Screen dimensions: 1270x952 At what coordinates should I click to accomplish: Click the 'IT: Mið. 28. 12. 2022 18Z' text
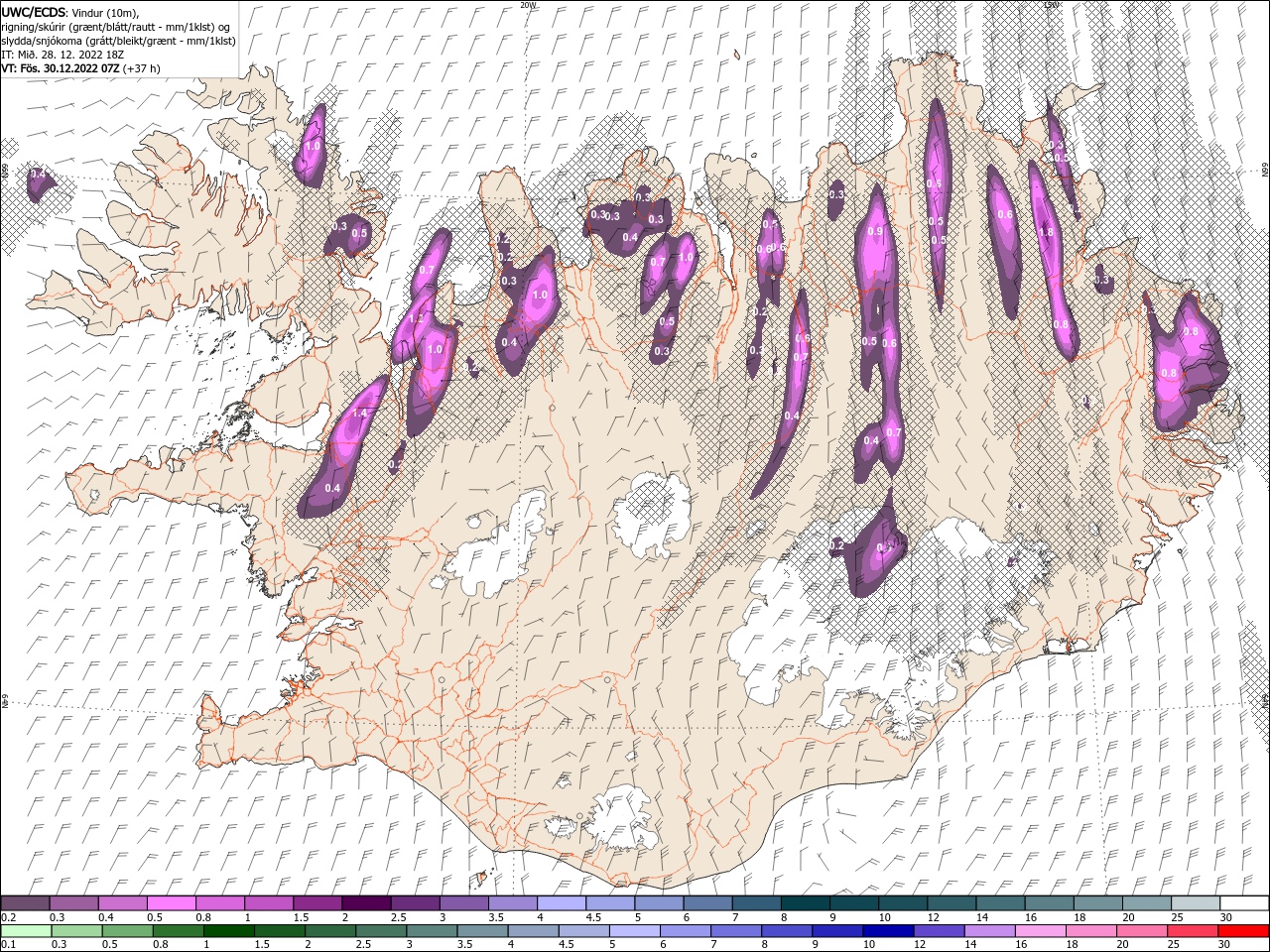[x=62, y=54]
